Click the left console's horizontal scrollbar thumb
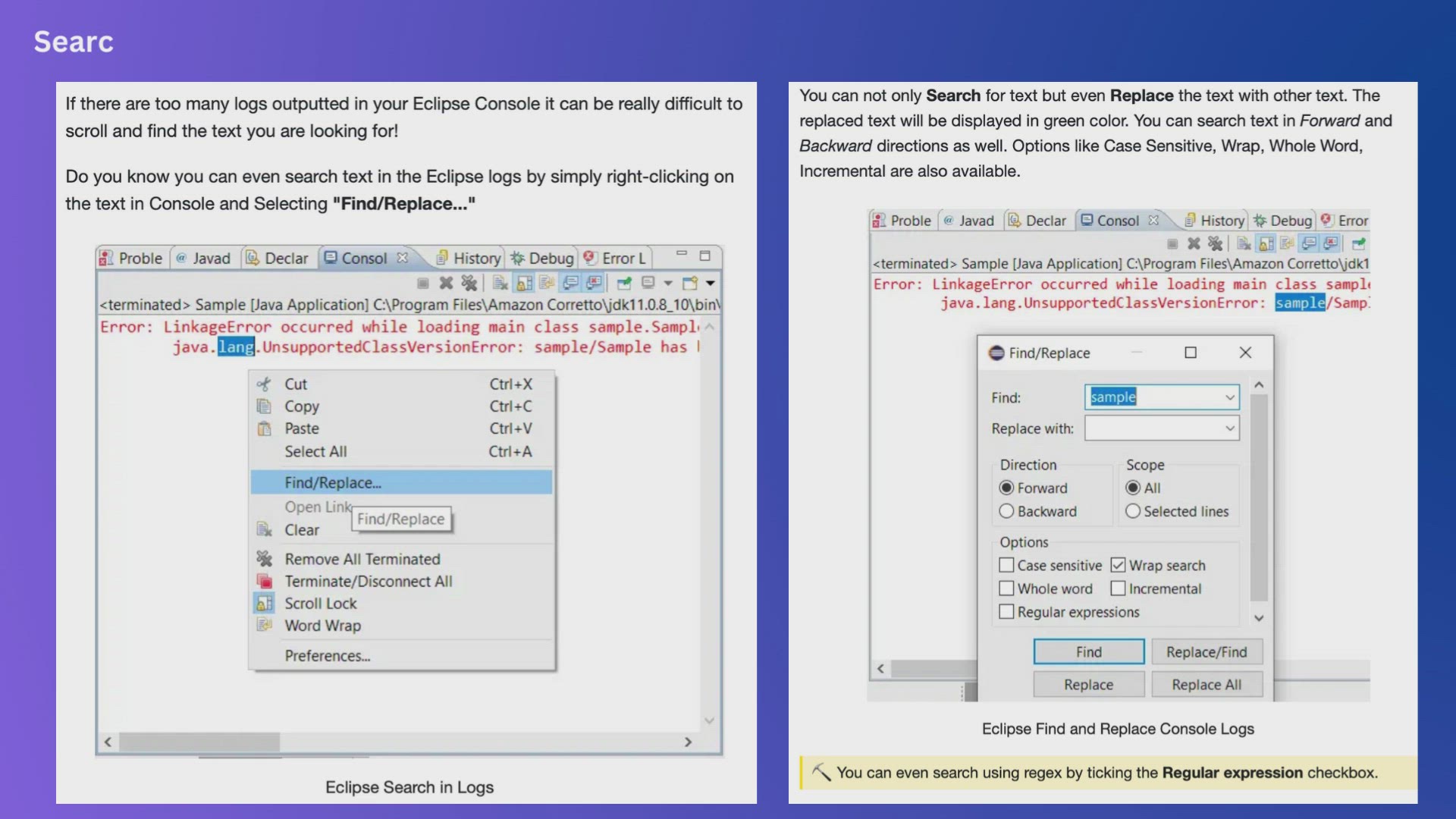 pyautogui.click(x=199, y=742)
